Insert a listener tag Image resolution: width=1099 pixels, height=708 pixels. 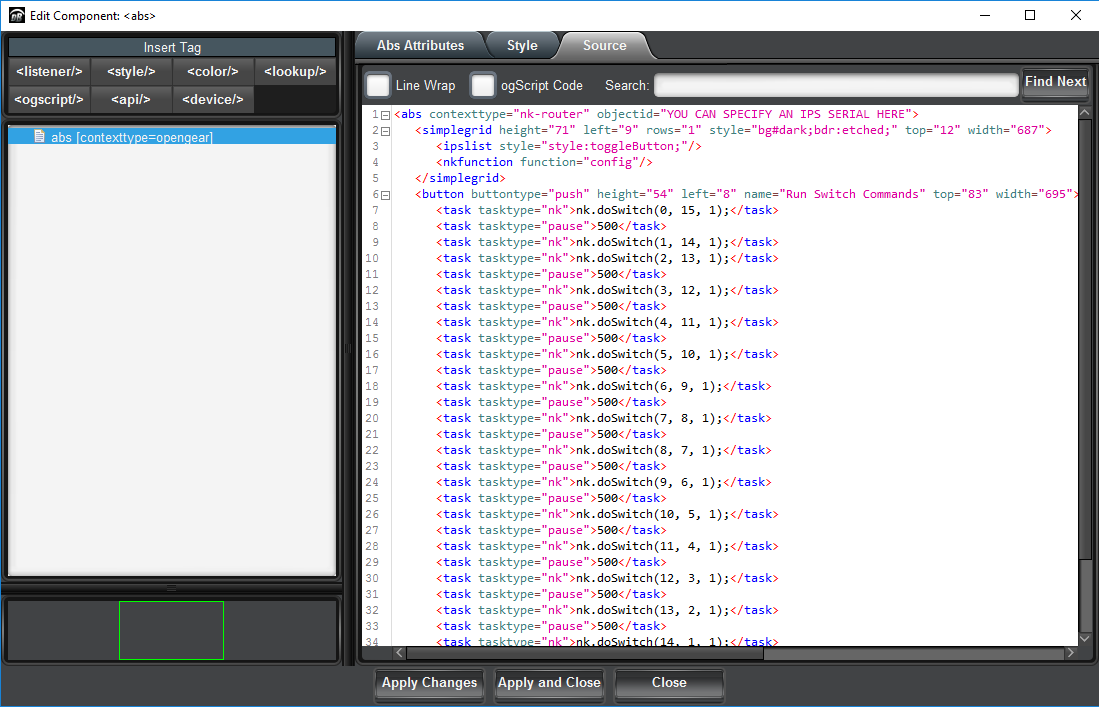click(x=49, y=72)
